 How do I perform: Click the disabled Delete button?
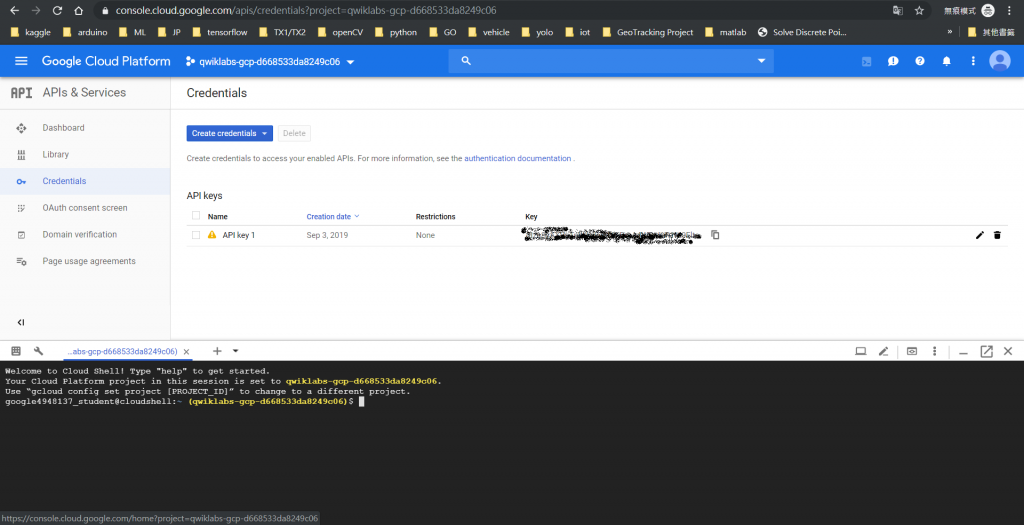tap(294, 133)
